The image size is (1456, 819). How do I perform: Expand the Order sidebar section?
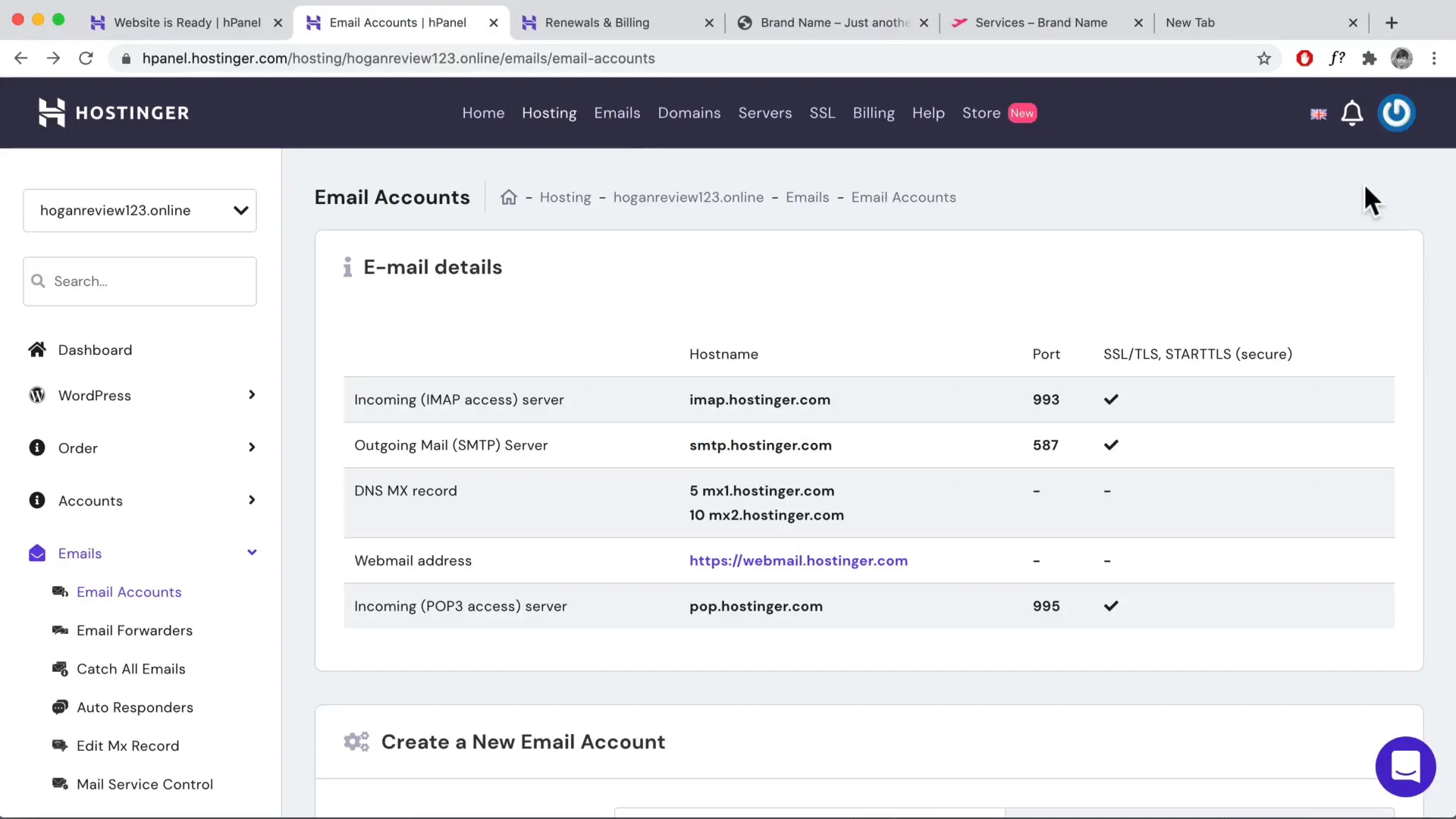pos(252,447)
